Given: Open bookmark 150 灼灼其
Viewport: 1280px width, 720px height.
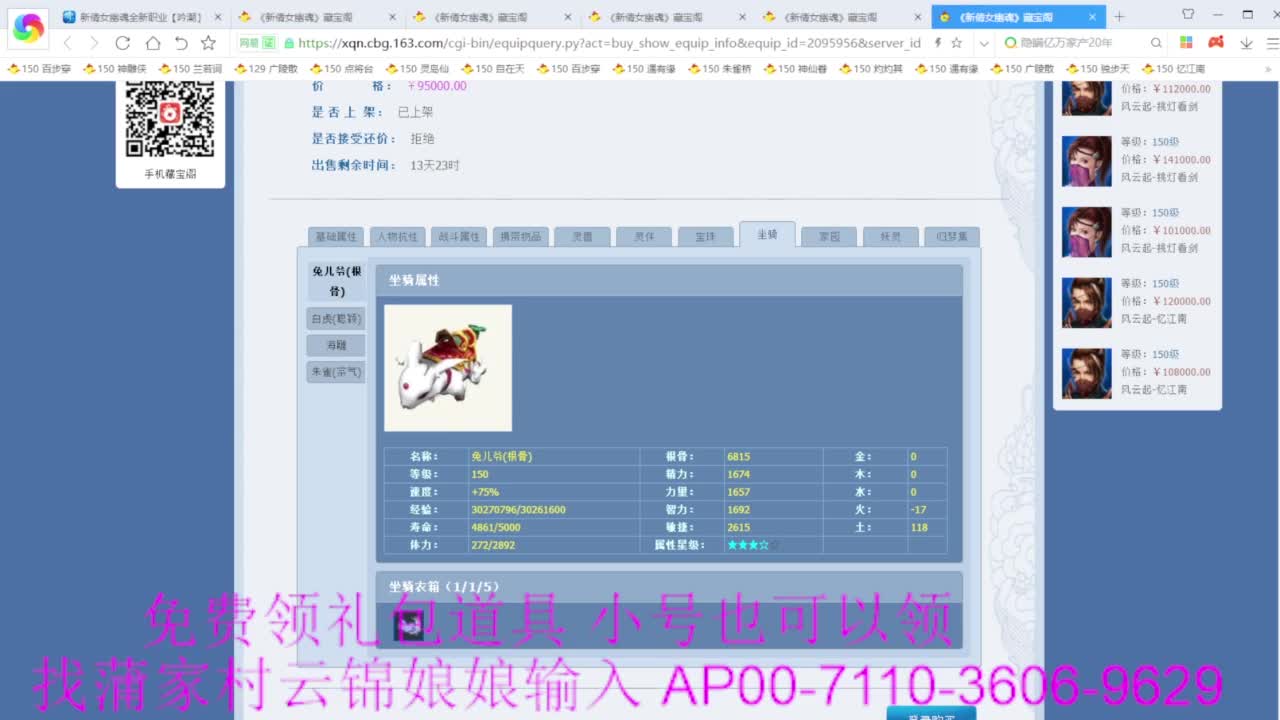Looking at the screenshot, I should pos(871,69).
